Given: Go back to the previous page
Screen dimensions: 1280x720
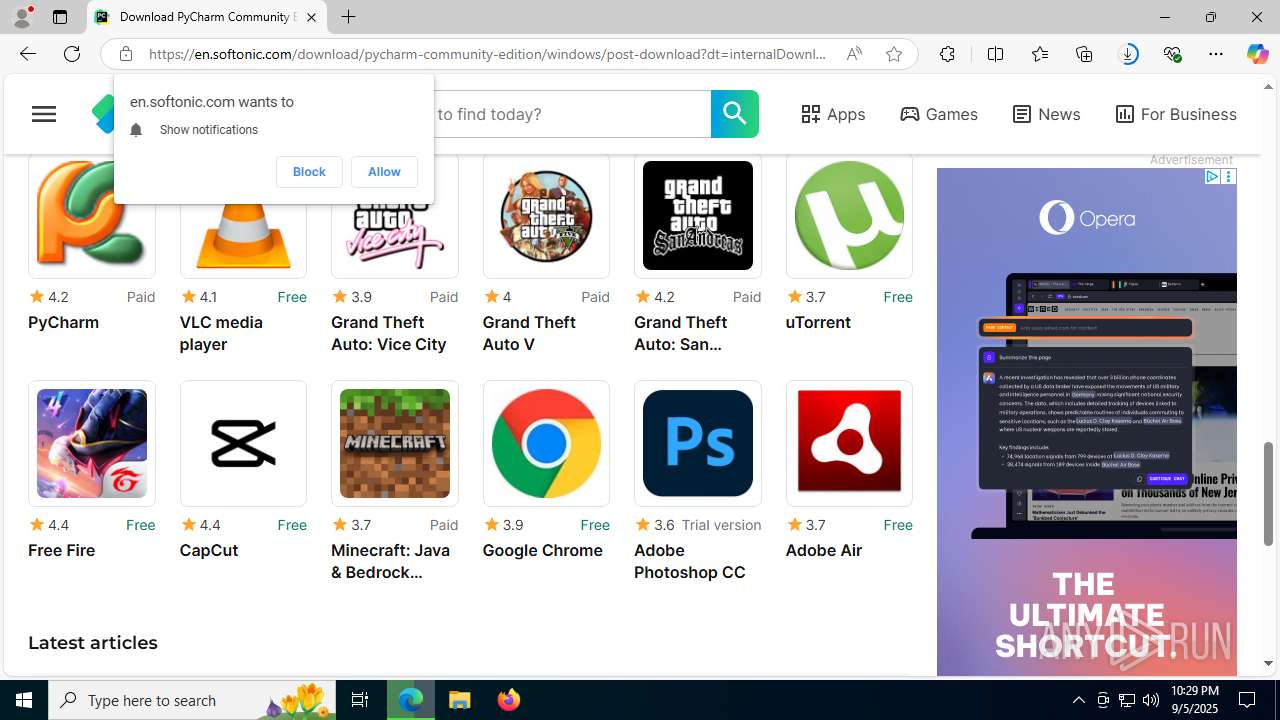Looking at the screenshot, I should pyautogui.click(x=27, y=54).
